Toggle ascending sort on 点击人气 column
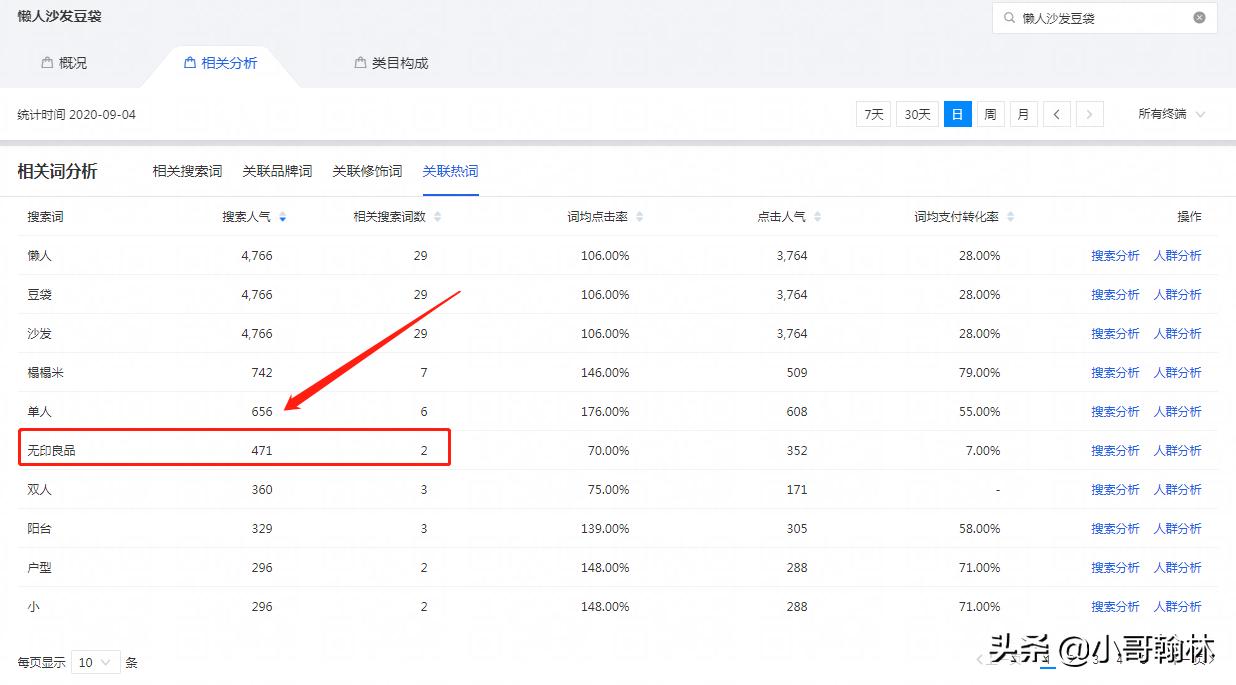Viewport: 1236px width, 685px height. 816,216
